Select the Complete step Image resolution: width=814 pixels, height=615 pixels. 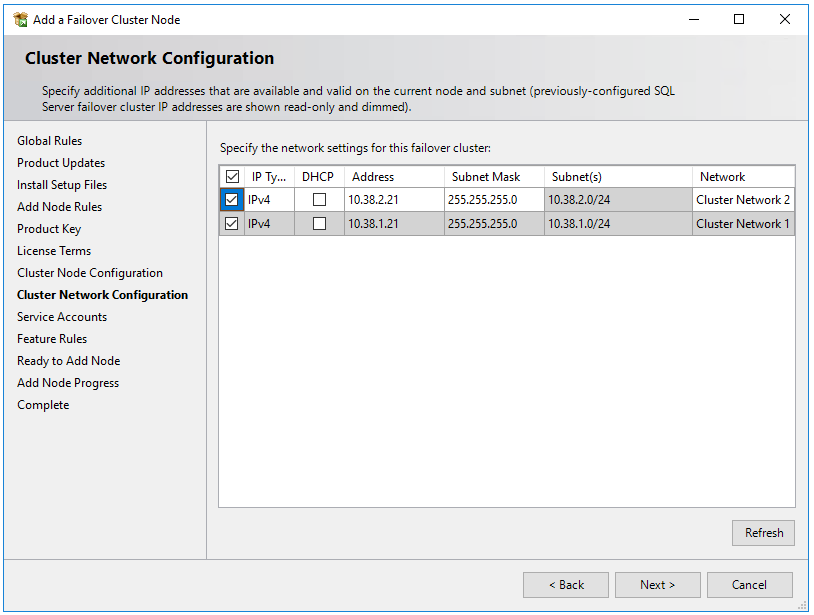(x=43, y=404)
